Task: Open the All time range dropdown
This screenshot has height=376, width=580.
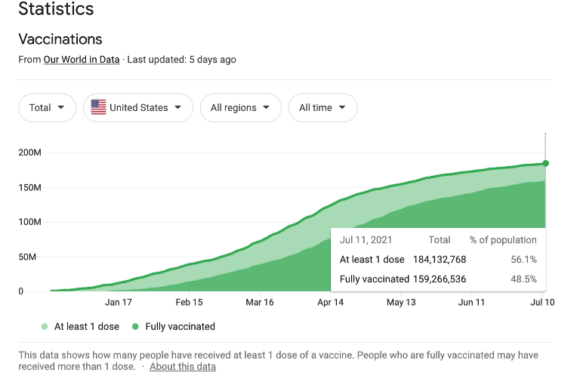Action: click(x=323, y=108)
